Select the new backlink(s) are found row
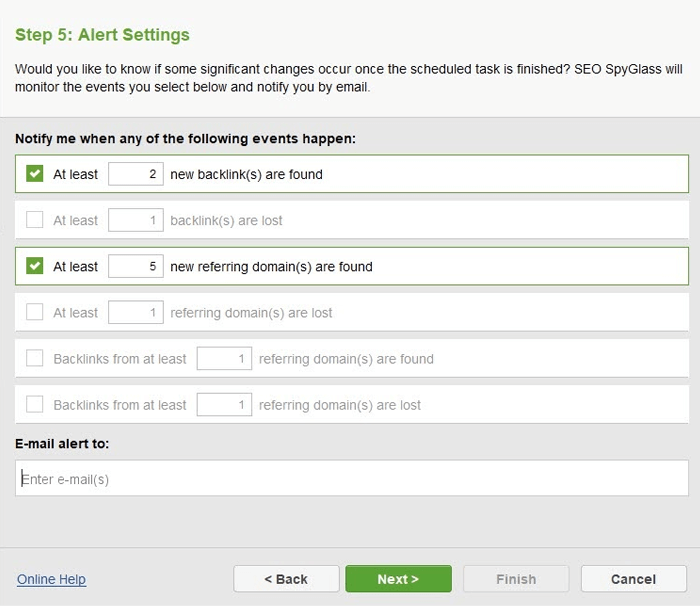The height and width of the screenshot is (606, 700). tap(352, 174)
